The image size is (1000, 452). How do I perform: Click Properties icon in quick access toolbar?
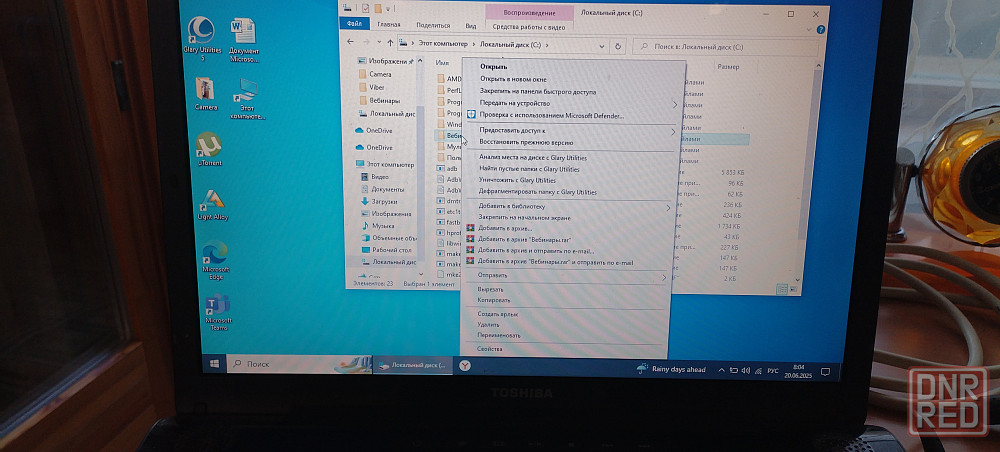[363, 8]
